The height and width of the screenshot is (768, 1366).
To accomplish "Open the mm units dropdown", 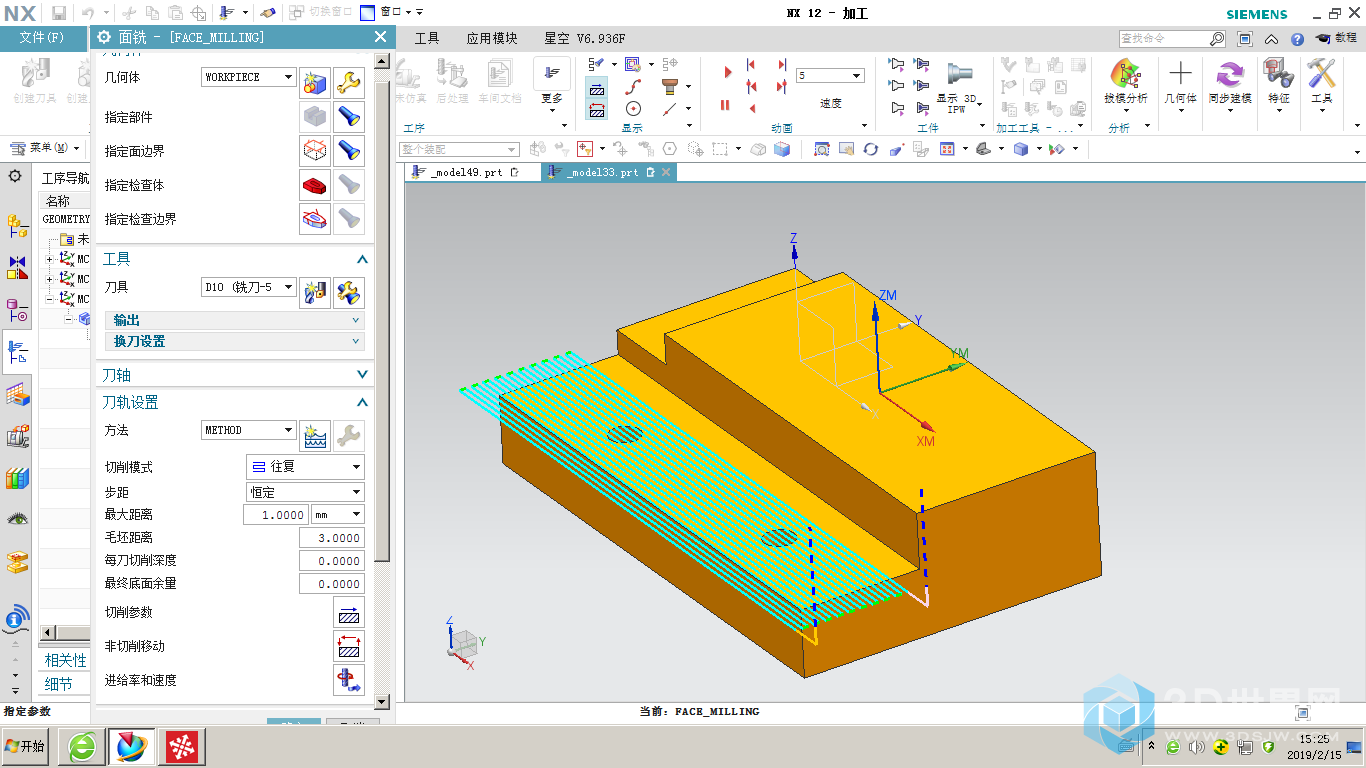I will [338, 514].
